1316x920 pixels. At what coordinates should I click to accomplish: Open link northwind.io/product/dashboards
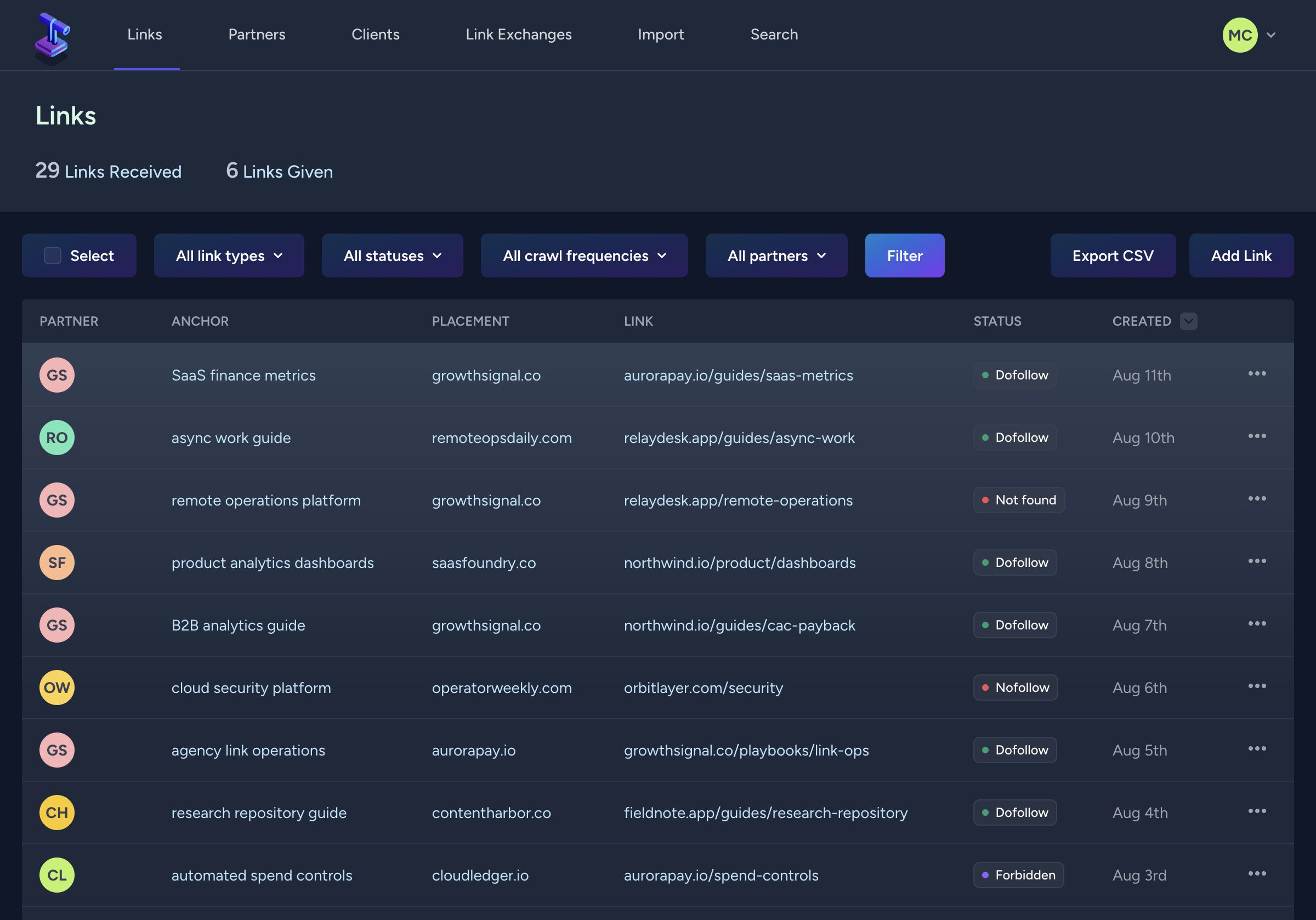(x=739, y=563)
